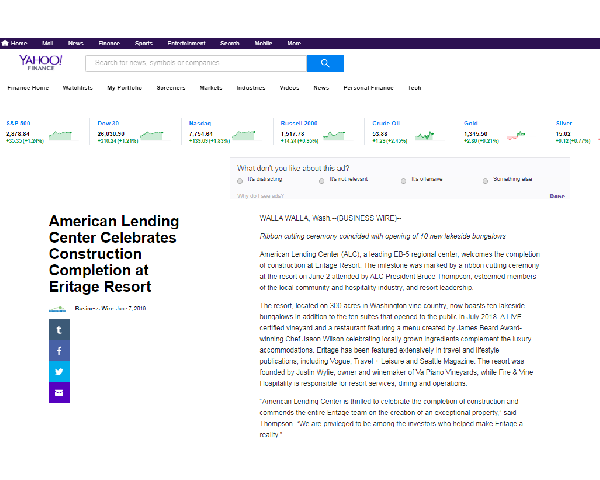Image resolution: width=600 pixels, height=480 pixels.
Task: Open the Tech tab
Action: click(x=414, y=88)
